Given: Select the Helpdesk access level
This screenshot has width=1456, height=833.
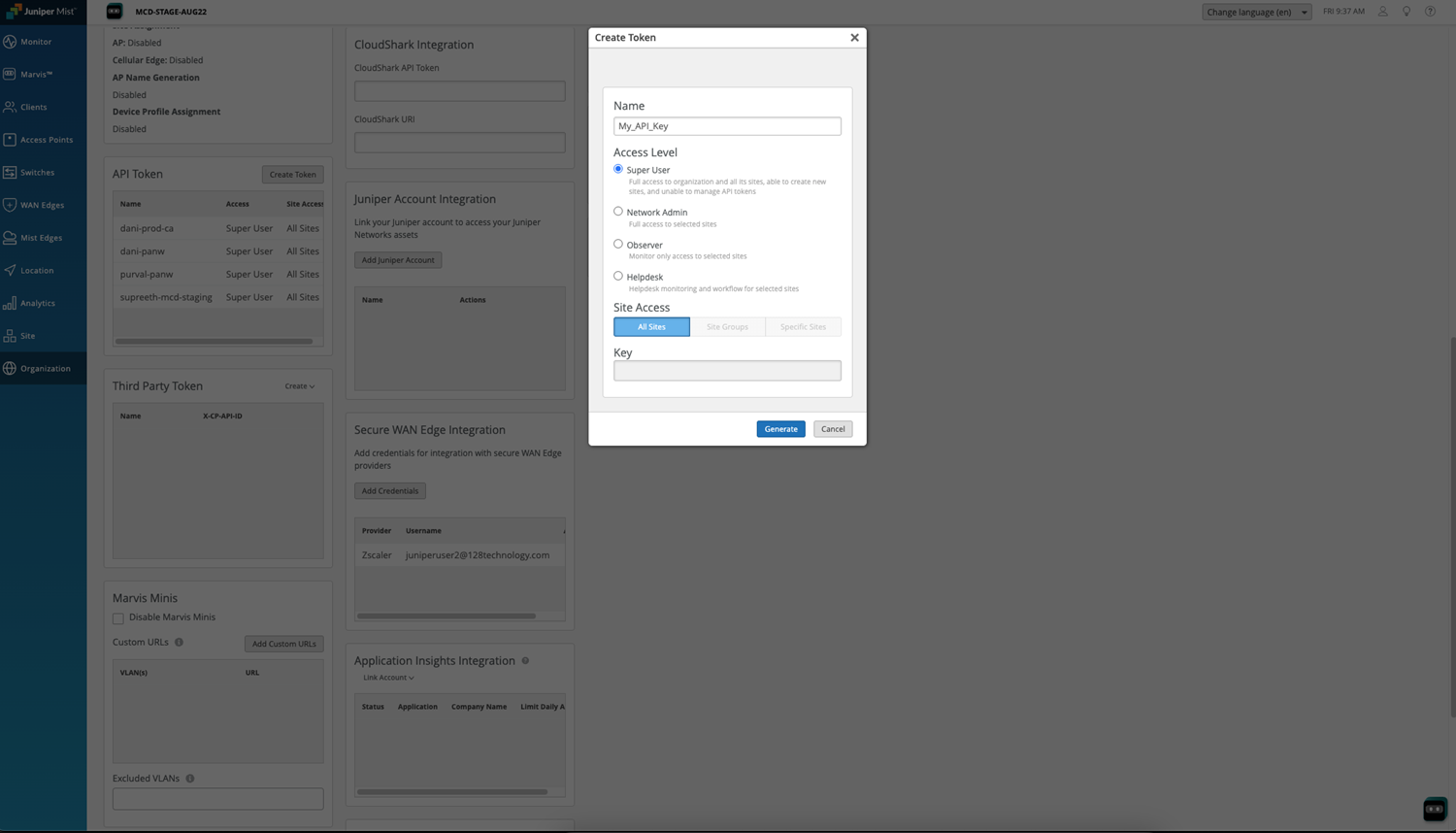Looking at the screenshot, I should point(618,277).
